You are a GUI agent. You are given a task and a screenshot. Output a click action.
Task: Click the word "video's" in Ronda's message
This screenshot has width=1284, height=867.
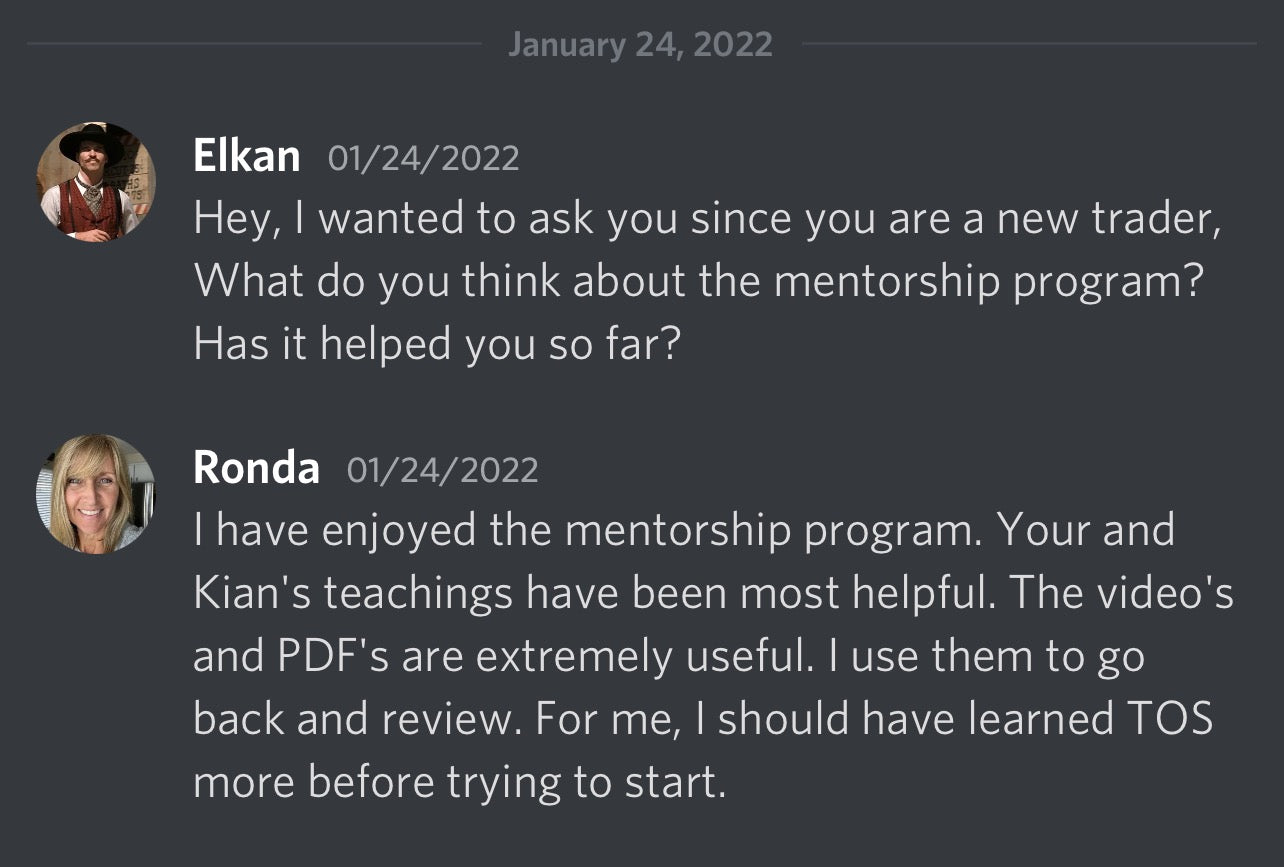coord(1169,594)
